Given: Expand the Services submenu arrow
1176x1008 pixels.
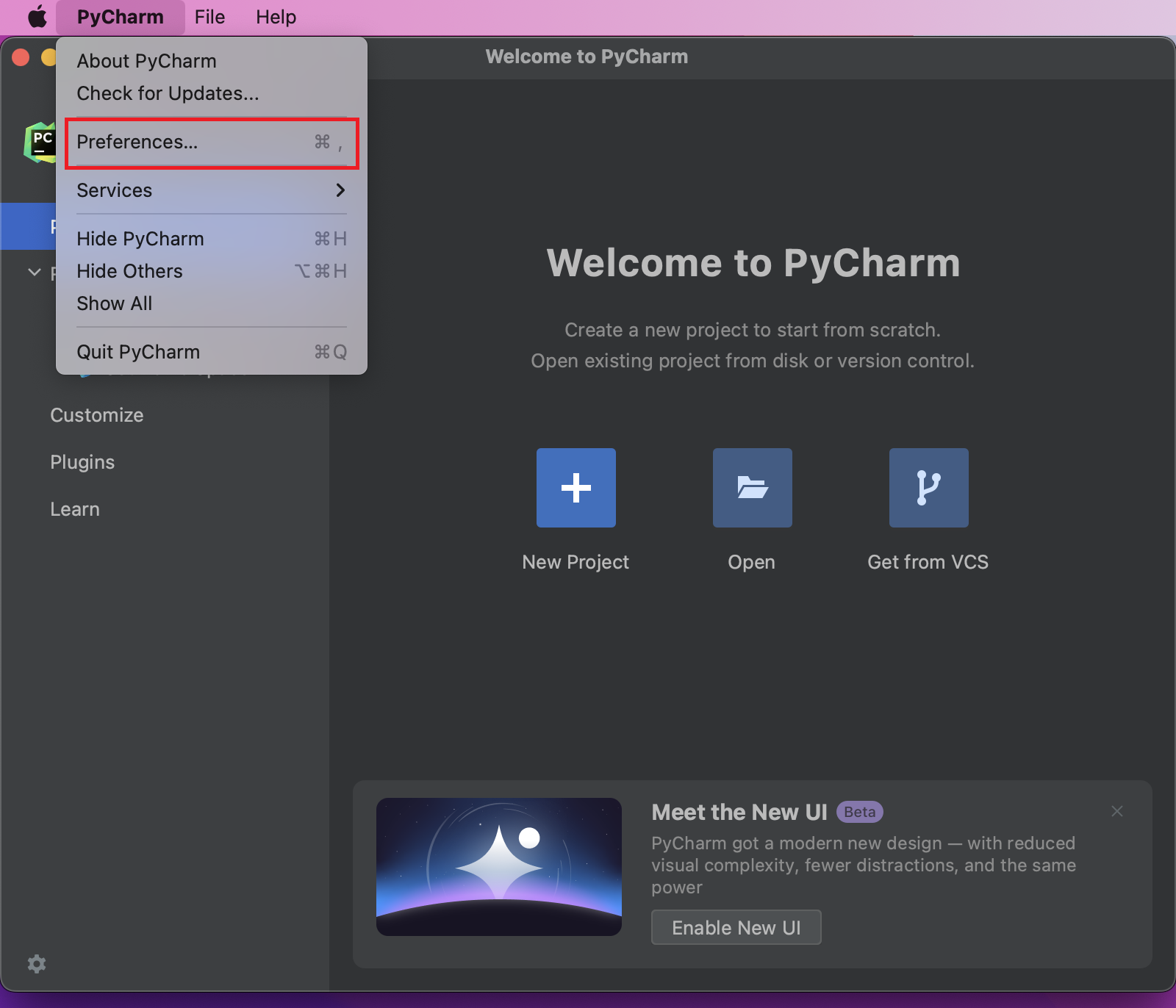Looking at the screenshot, I should point(340,190).
